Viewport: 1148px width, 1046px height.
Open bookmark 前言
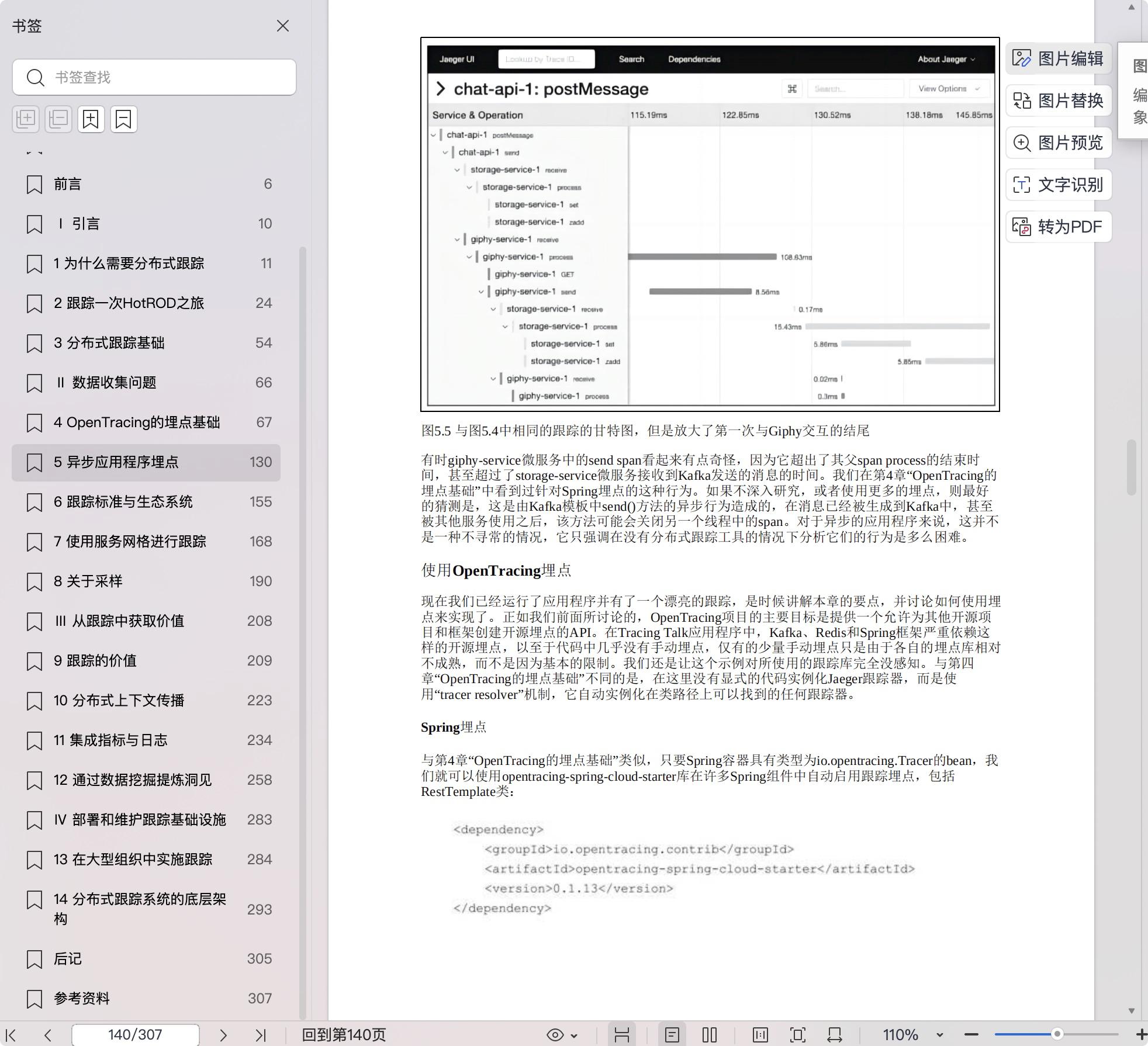pyautogui.click(x=146, y=184)
